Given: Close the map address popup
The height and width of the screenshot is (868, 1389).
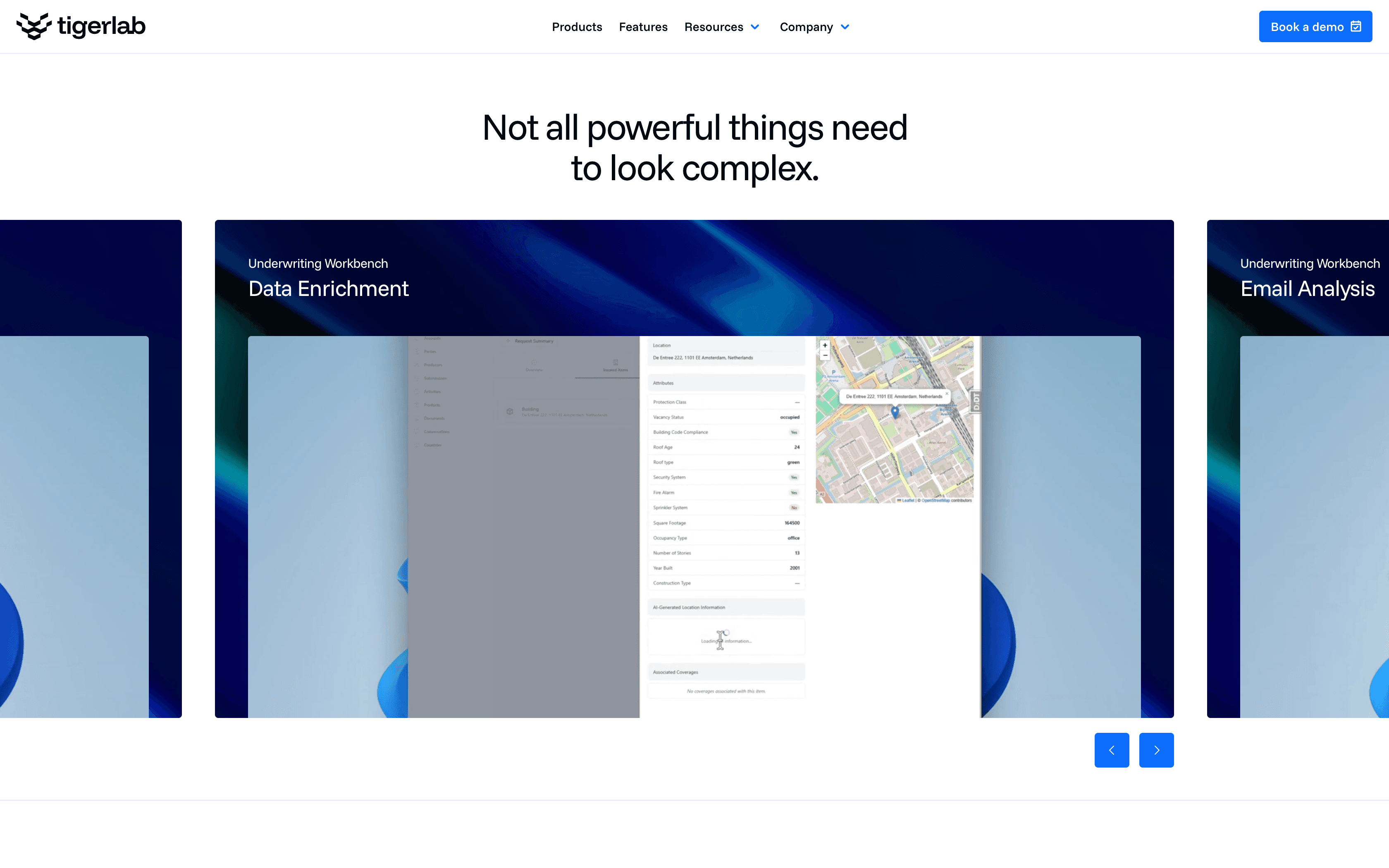Looking at the screenshot, I should tap(947, 394).
